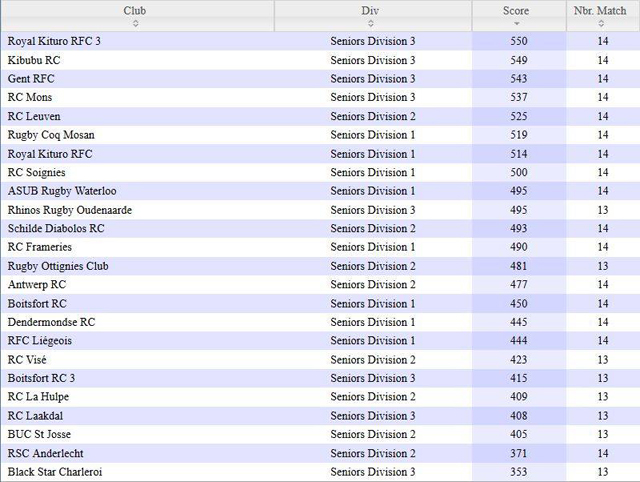Image resolution: width=640 pixels, height=482 pixels.
Task: Select club name Dendermondse RC
Action: click(x=51, y=322)
